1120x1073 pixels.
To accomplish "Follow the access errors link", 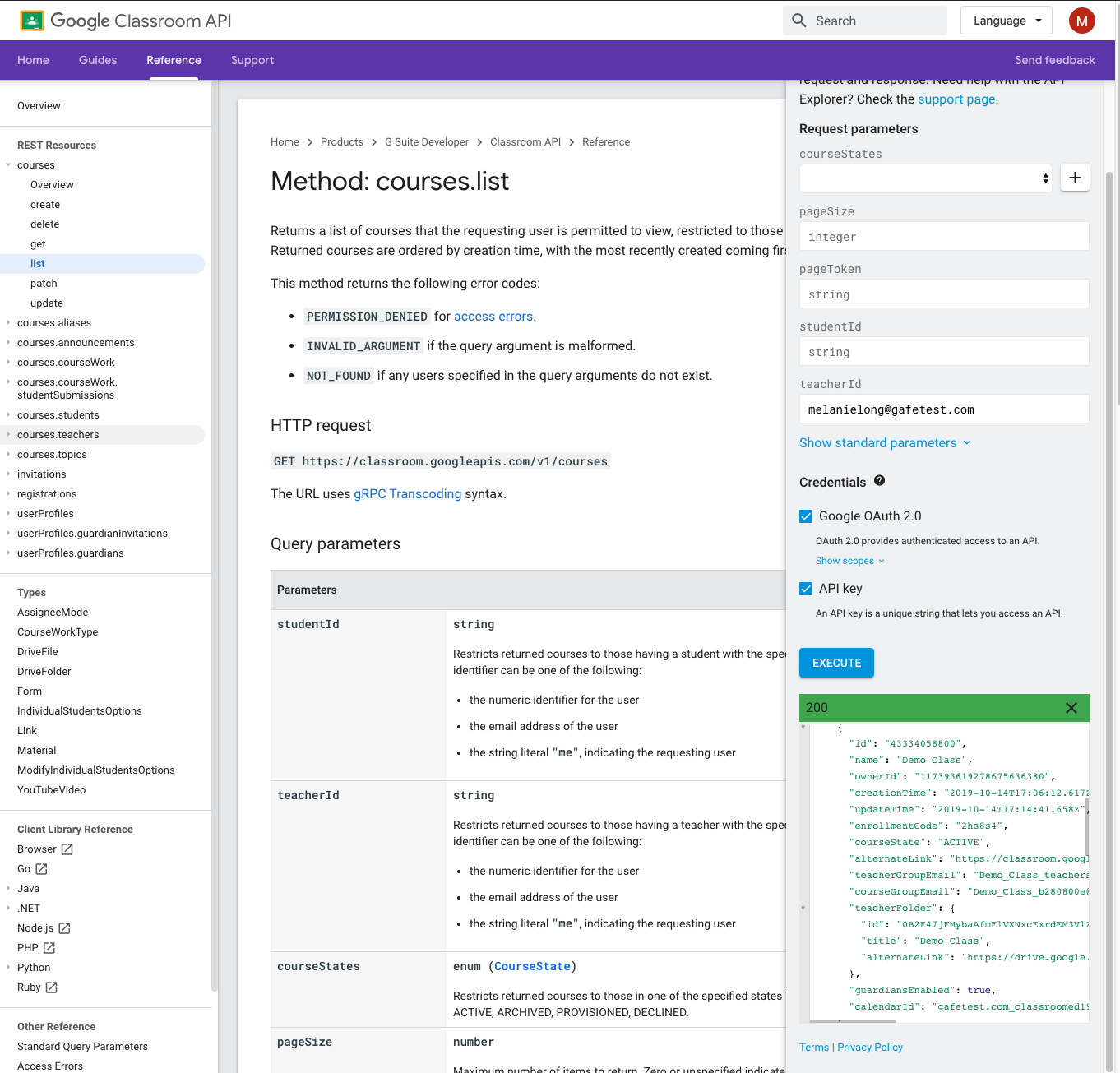I will tap(493, 317).
